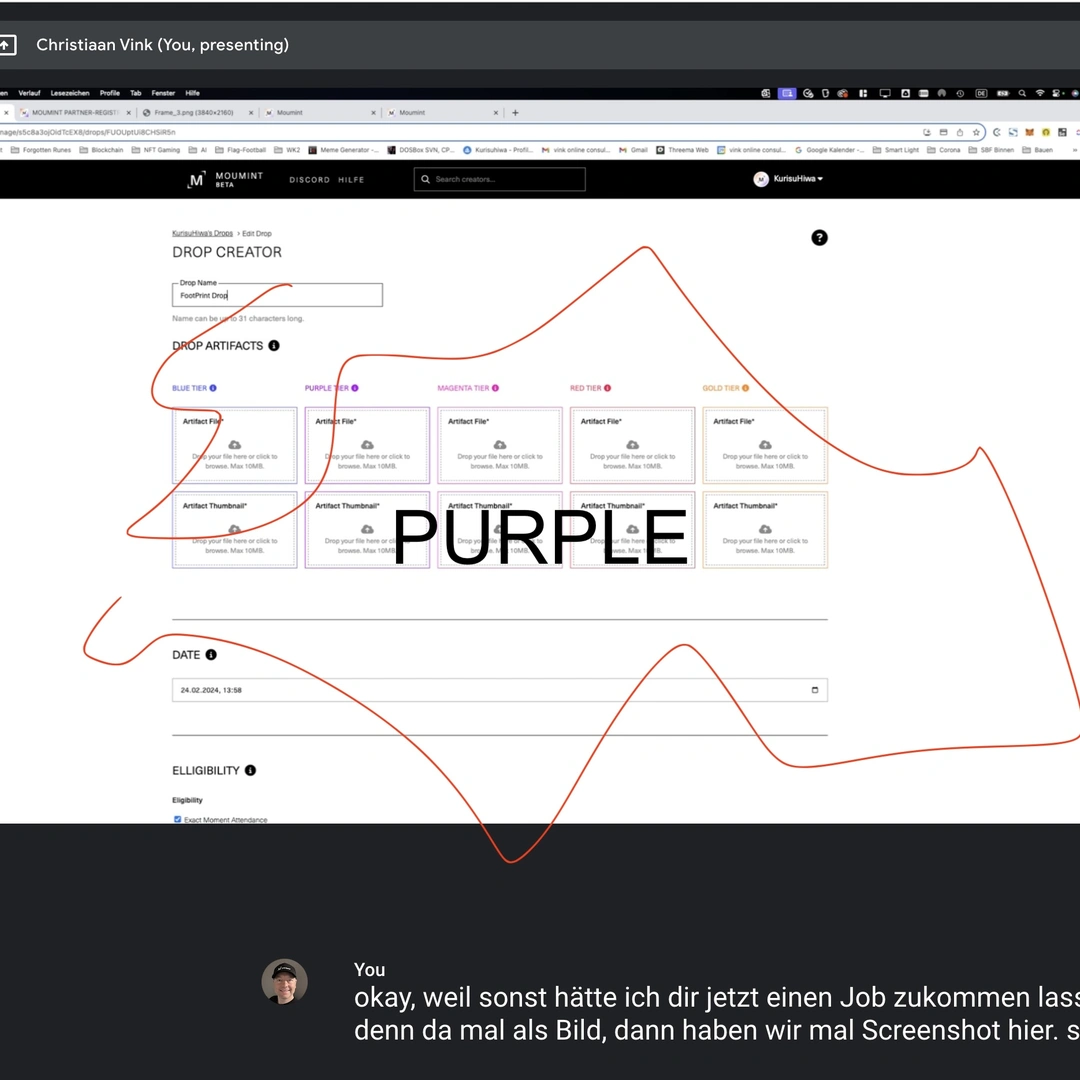Viewport: 1080px width, 1080px height.
Task: Click the upload cloud in Gold Tier Artifact Thumbnail
Action: pyautogui.click(x=765, y=529)
